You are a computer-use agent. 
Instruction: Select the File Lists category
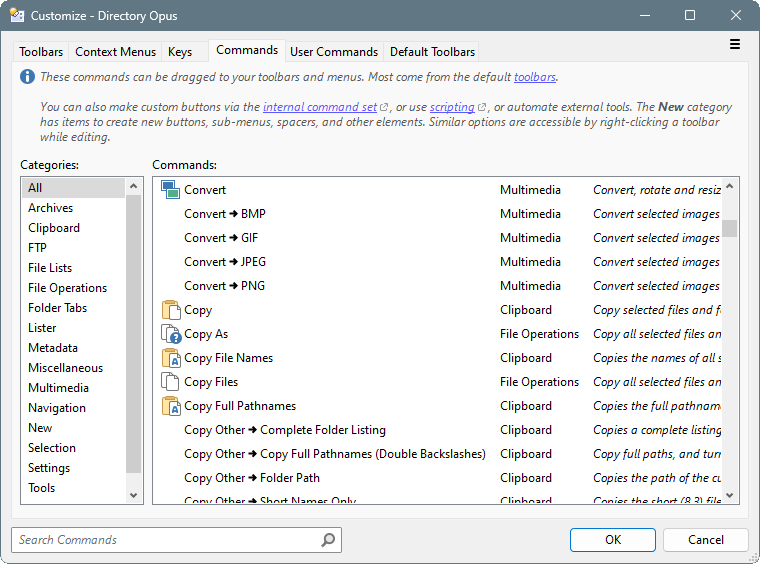73,268
